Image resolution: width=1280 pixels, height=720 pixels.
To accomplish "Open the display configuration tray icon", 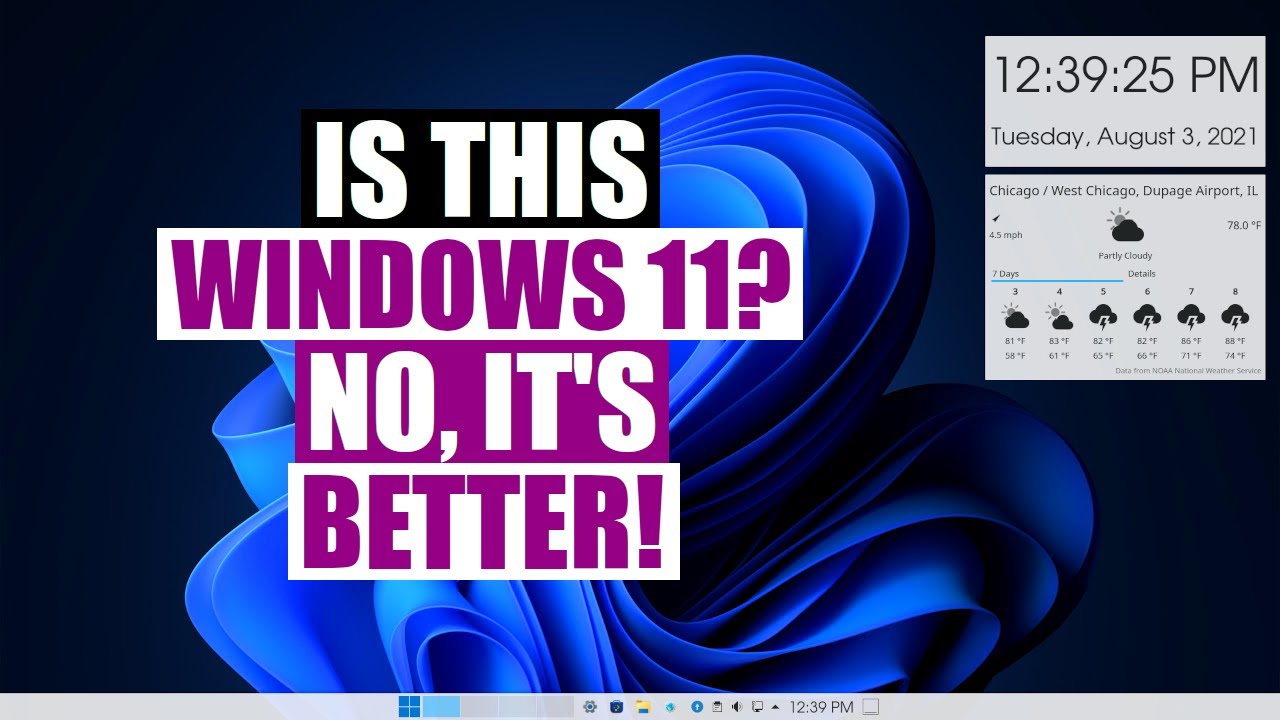I will click(x=757, y=707).
